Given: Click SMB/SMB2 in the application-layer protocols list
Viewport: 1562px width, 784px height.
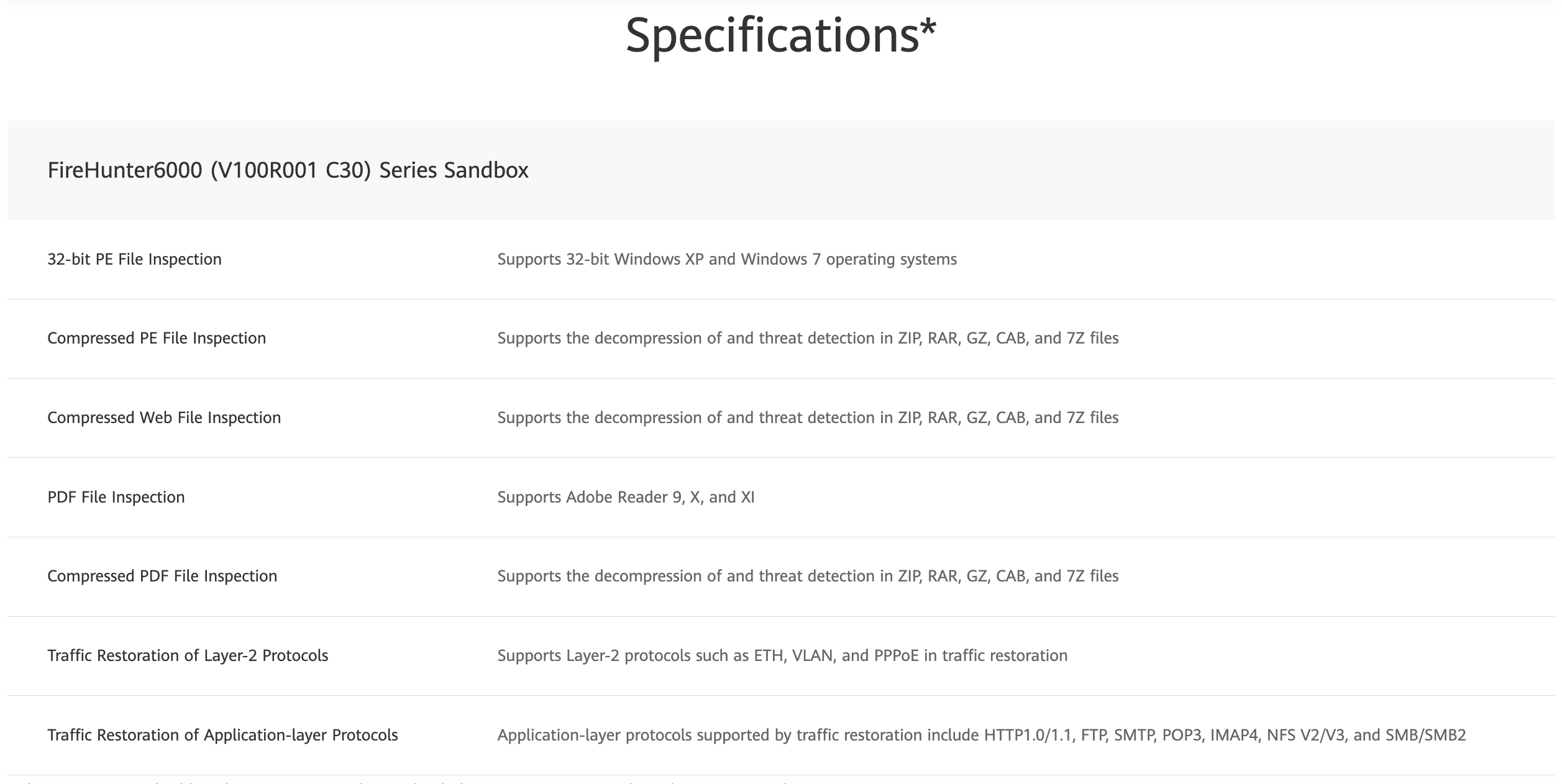Looking at the screenshot, I should [x=1425, y=735].
